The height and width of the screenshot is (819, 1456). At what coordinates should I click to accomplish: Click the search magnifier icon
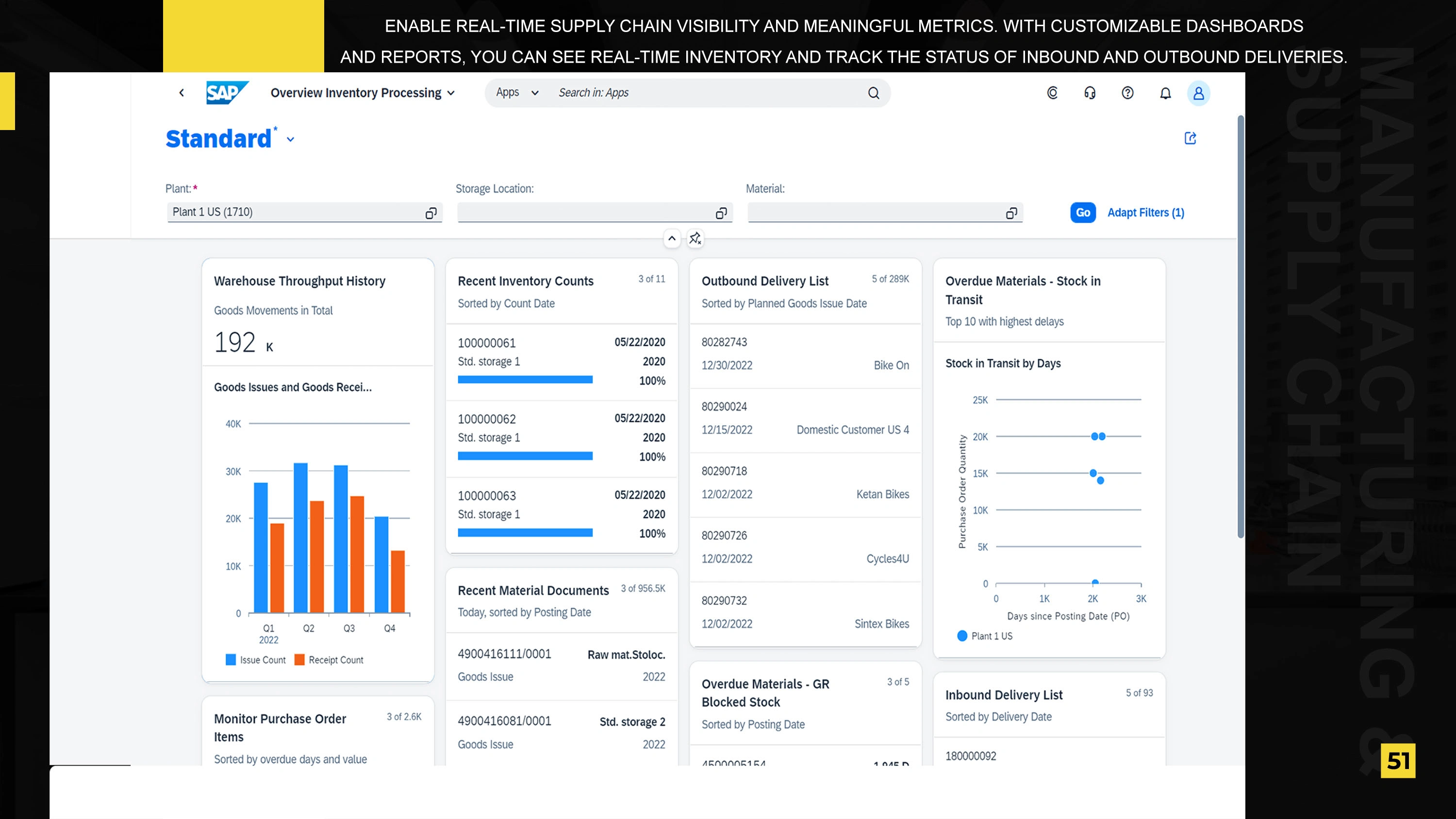coord(873,93)
